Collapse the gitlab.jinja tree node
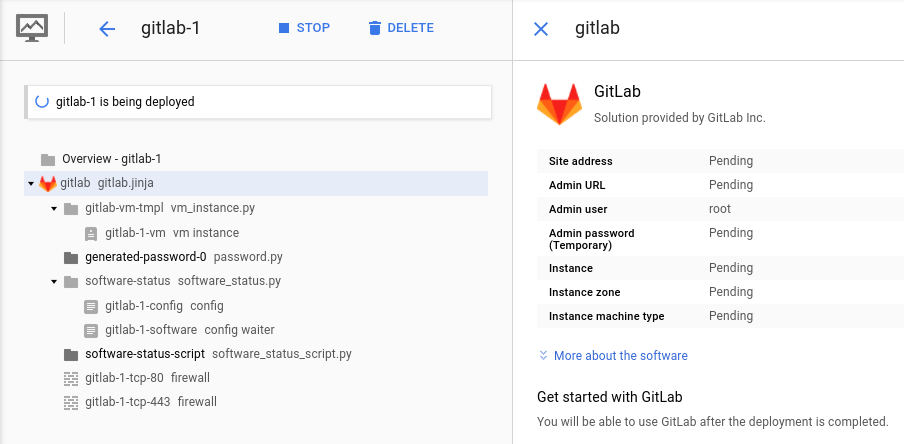 31,184
